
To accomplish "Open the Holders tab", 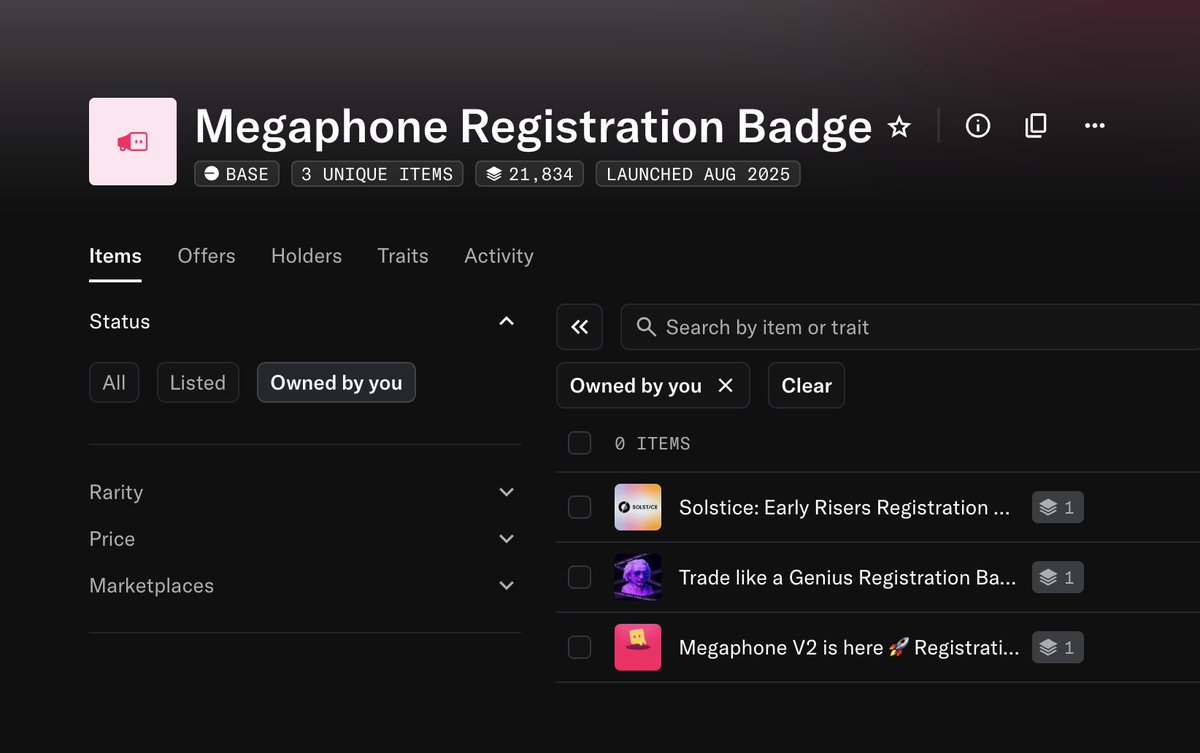I will [306, 256].
